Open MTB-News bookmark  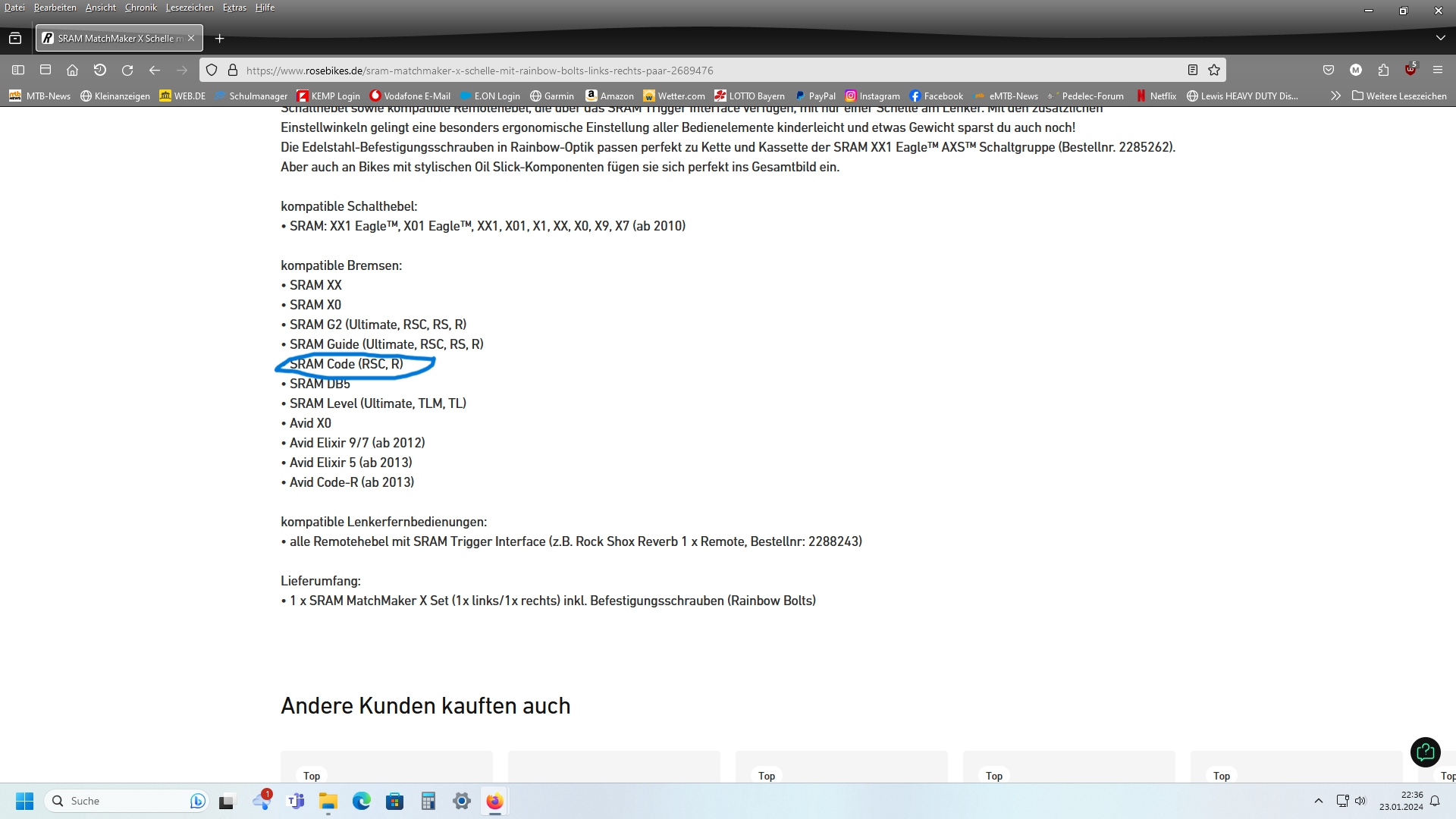(x=40, y=96)
